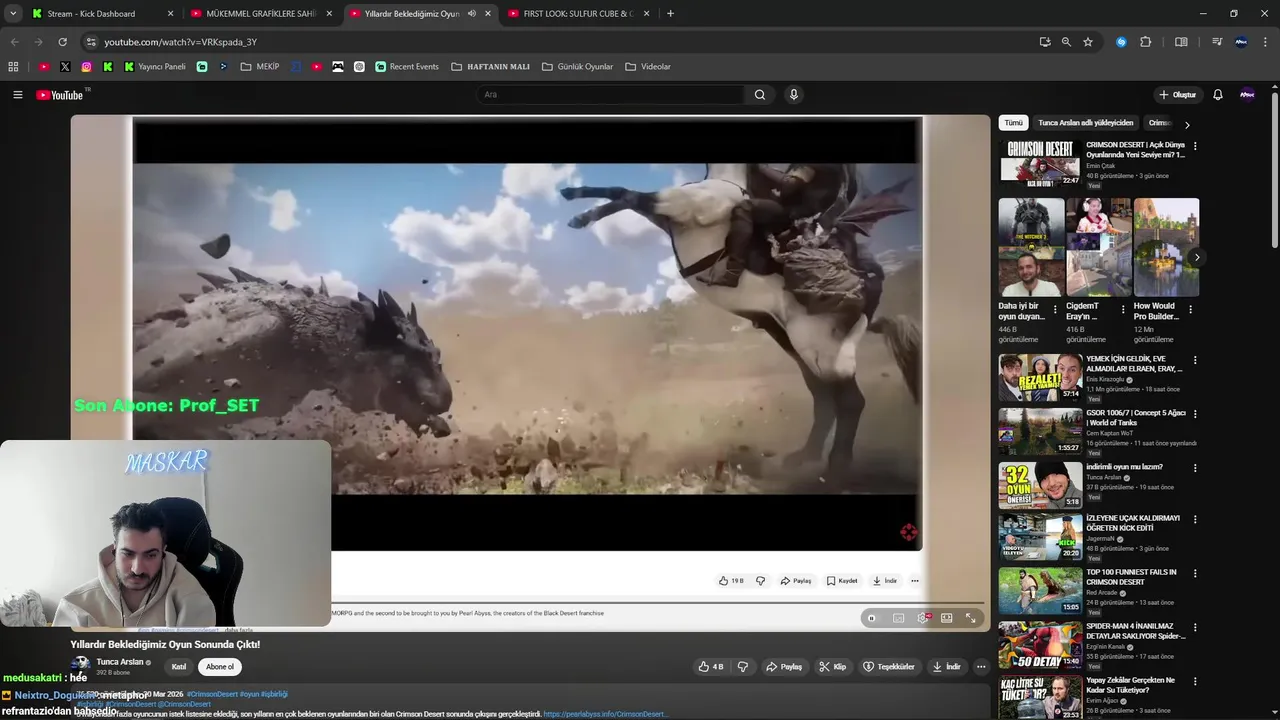Toggle subtitles on the video player
Image resolution: width=1280 pixels, height=720 pixels.
[899, 618]
